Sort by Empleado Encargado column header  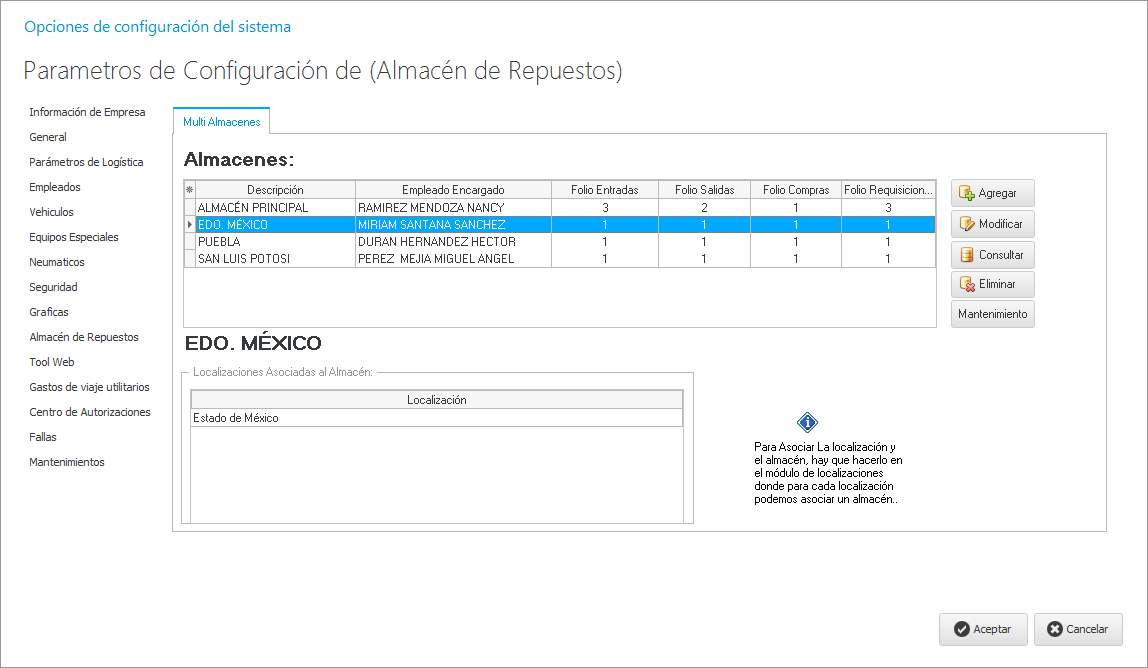[x=453, y=190]
